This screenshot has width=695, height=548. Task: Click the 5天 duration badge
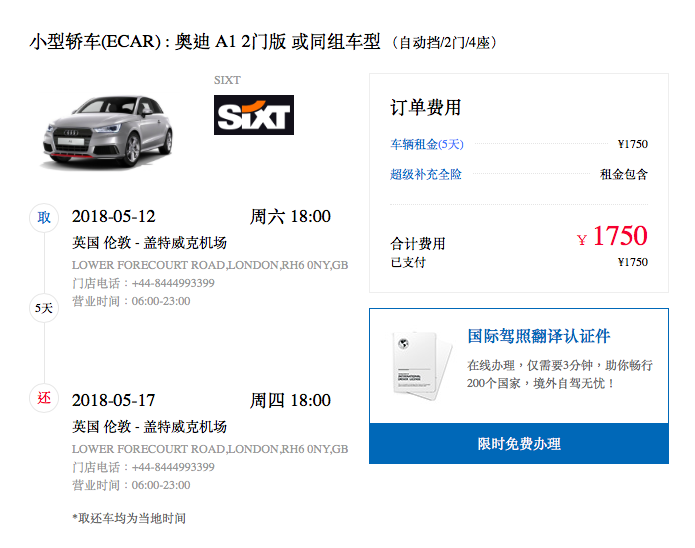[x=44, y=308]
